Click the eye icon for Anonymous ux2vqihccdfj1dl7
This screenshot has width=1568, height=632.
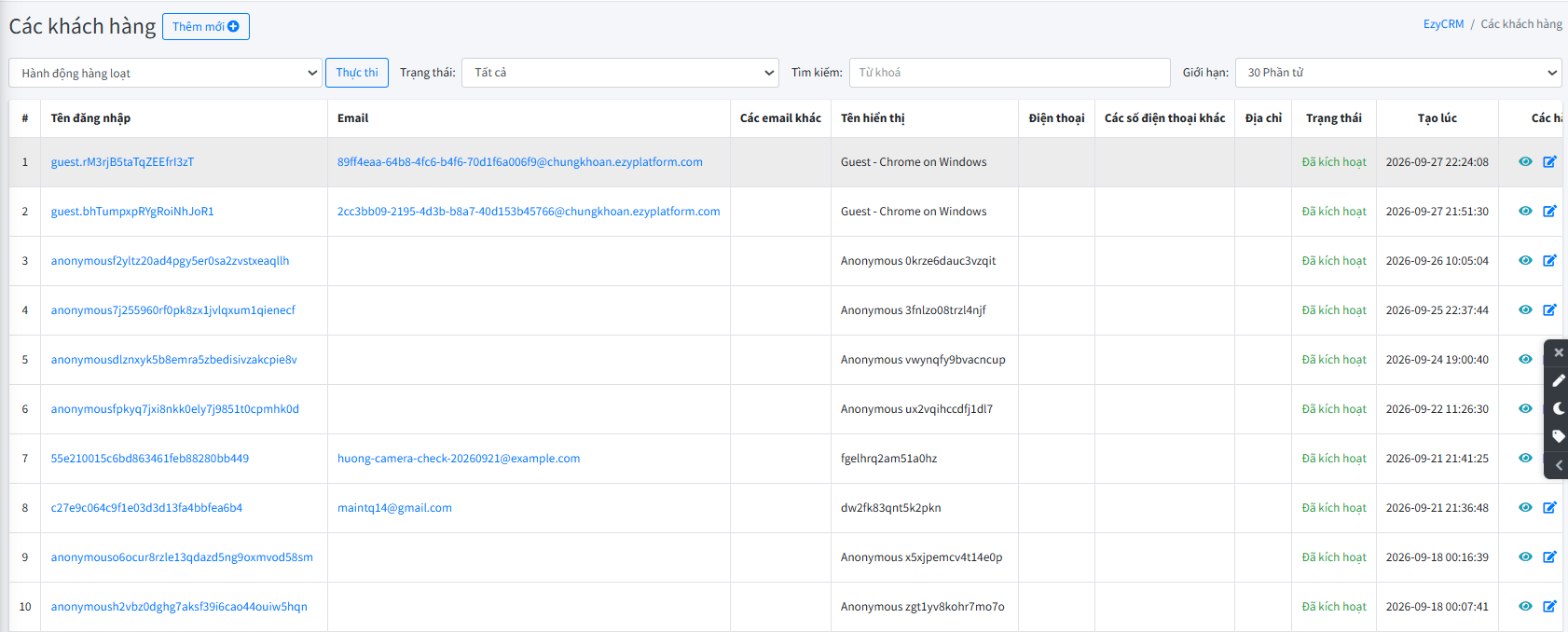pos(1525,408)
